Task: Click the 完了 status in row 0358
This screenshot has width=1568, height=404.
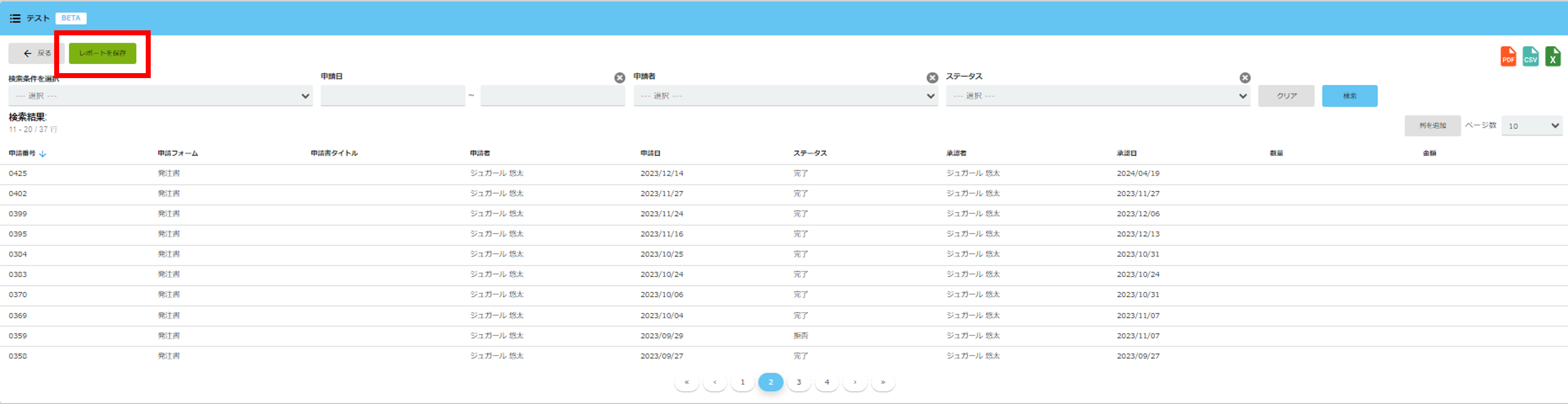Action: click(800, 356)
